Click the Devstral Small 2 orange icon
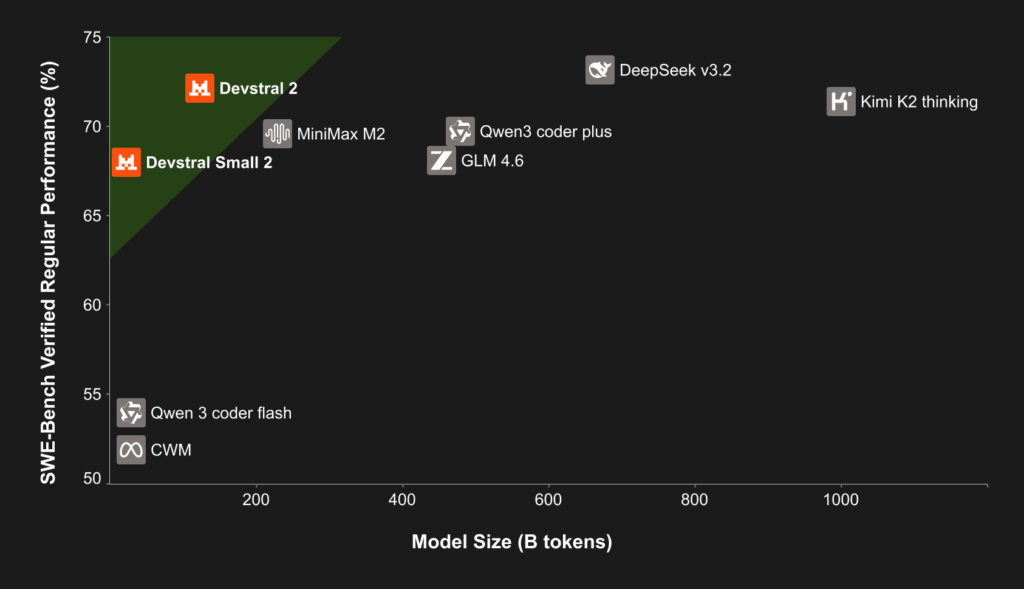 126,162
